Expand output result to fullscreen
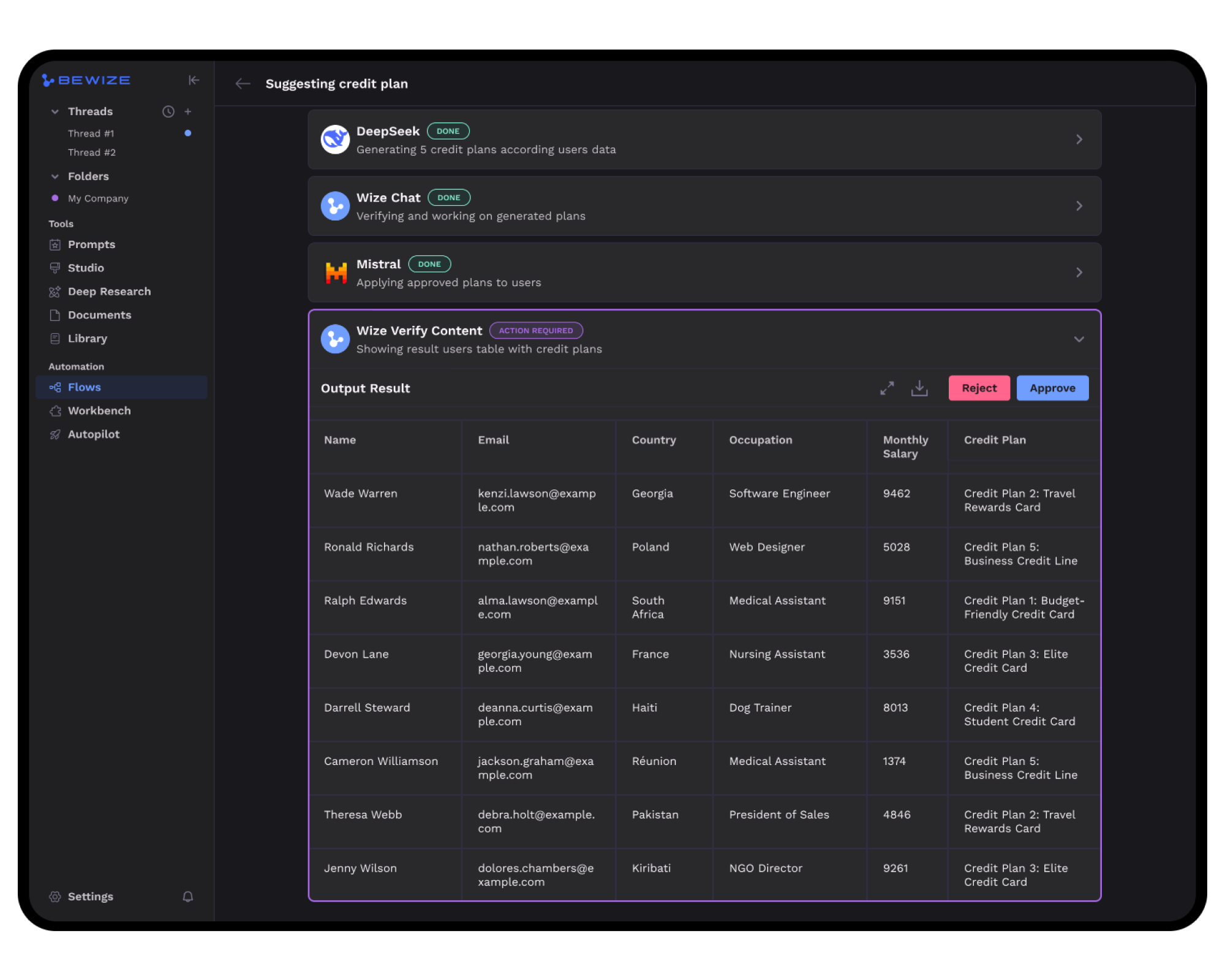This screenshot has width=1225, height=980. click(x=886, y=388)
